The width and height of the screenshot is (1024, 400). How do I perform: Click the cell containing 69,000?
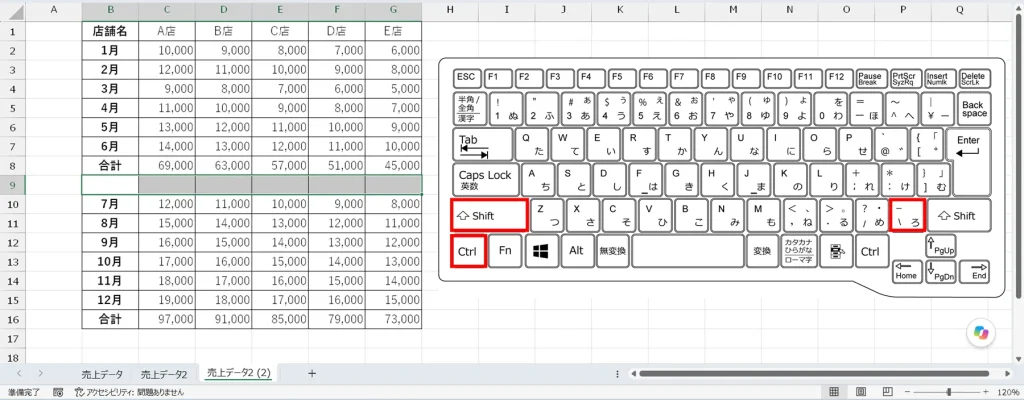(167, 165)
